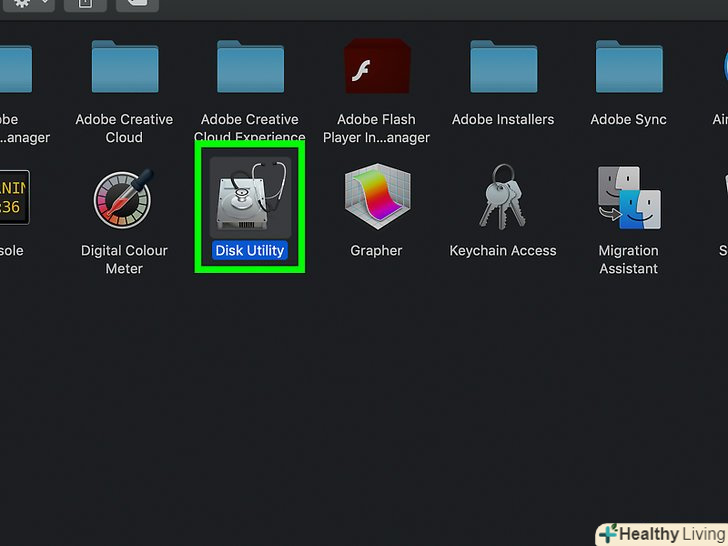Image resolution: width=728 pixels, height=546 pixels.
Task: Select the Adobe Creative Cloud Experience folder
Action: 250,66
